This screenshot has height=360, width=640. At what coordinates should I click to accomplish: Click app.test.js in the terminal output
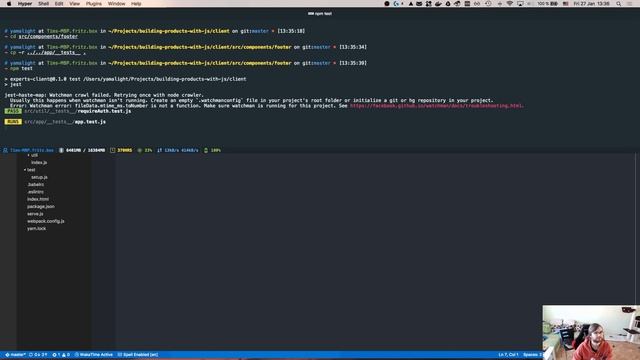[90, 122]
